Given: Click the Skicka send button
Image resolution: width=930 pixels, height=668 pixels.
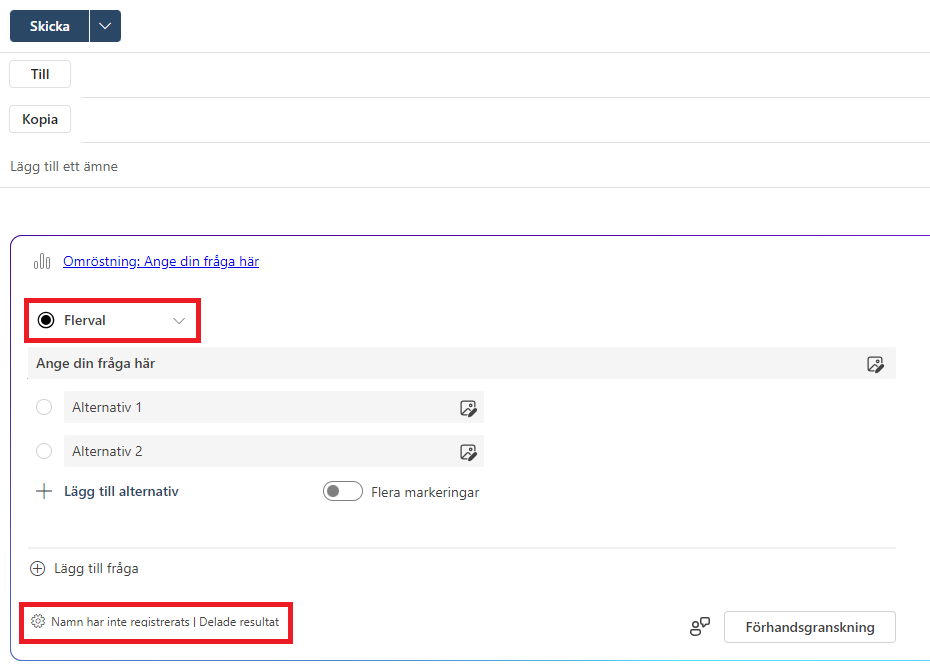Looking at the screenshot, I should 49,26.
